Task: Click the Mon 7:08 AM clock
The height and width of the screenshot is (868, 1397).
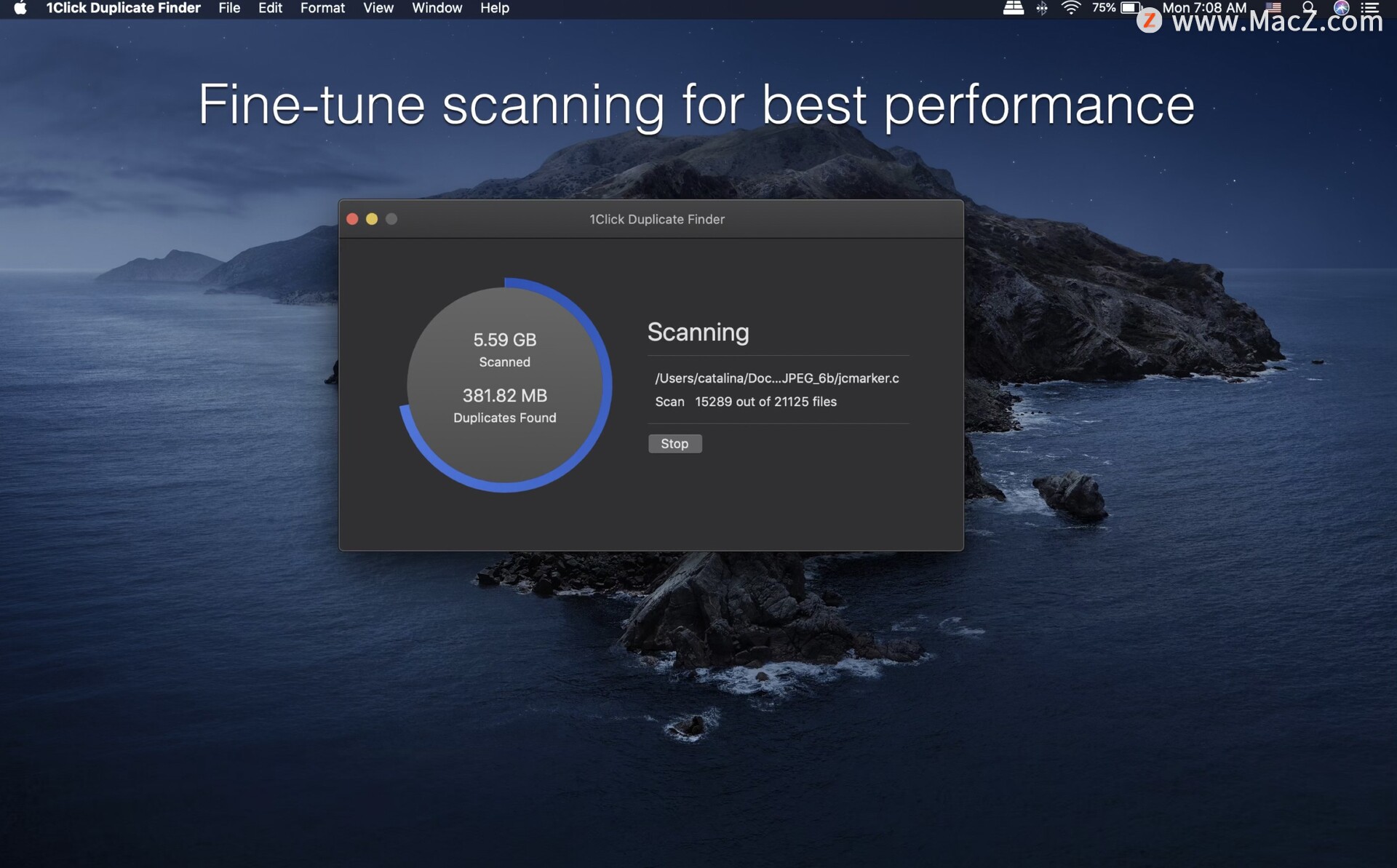Action: tap(1204, 8)
